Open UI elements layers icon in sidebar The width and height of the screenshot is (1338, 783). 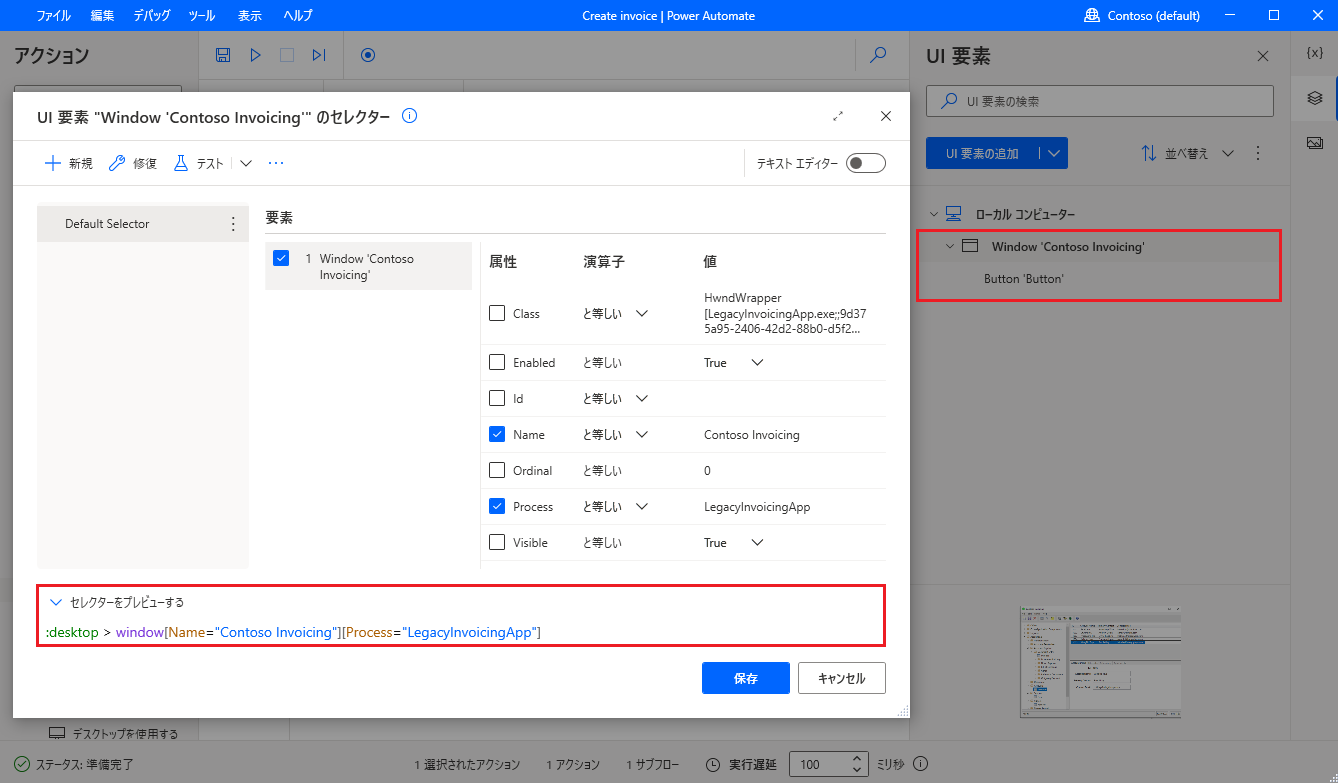(1315, 98)
